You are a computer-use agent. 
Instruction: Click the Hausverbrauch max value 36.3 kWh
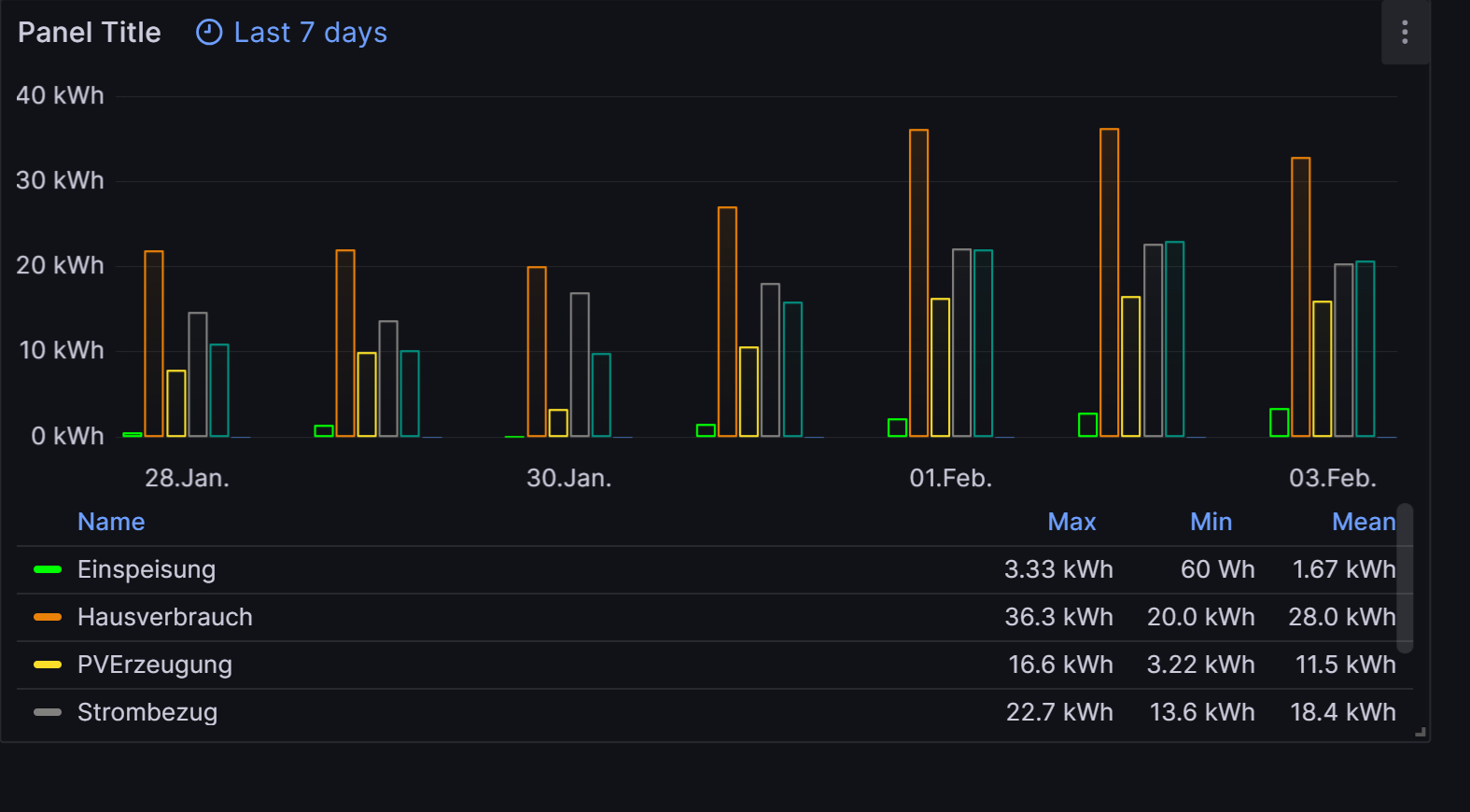pos(1058,617)
